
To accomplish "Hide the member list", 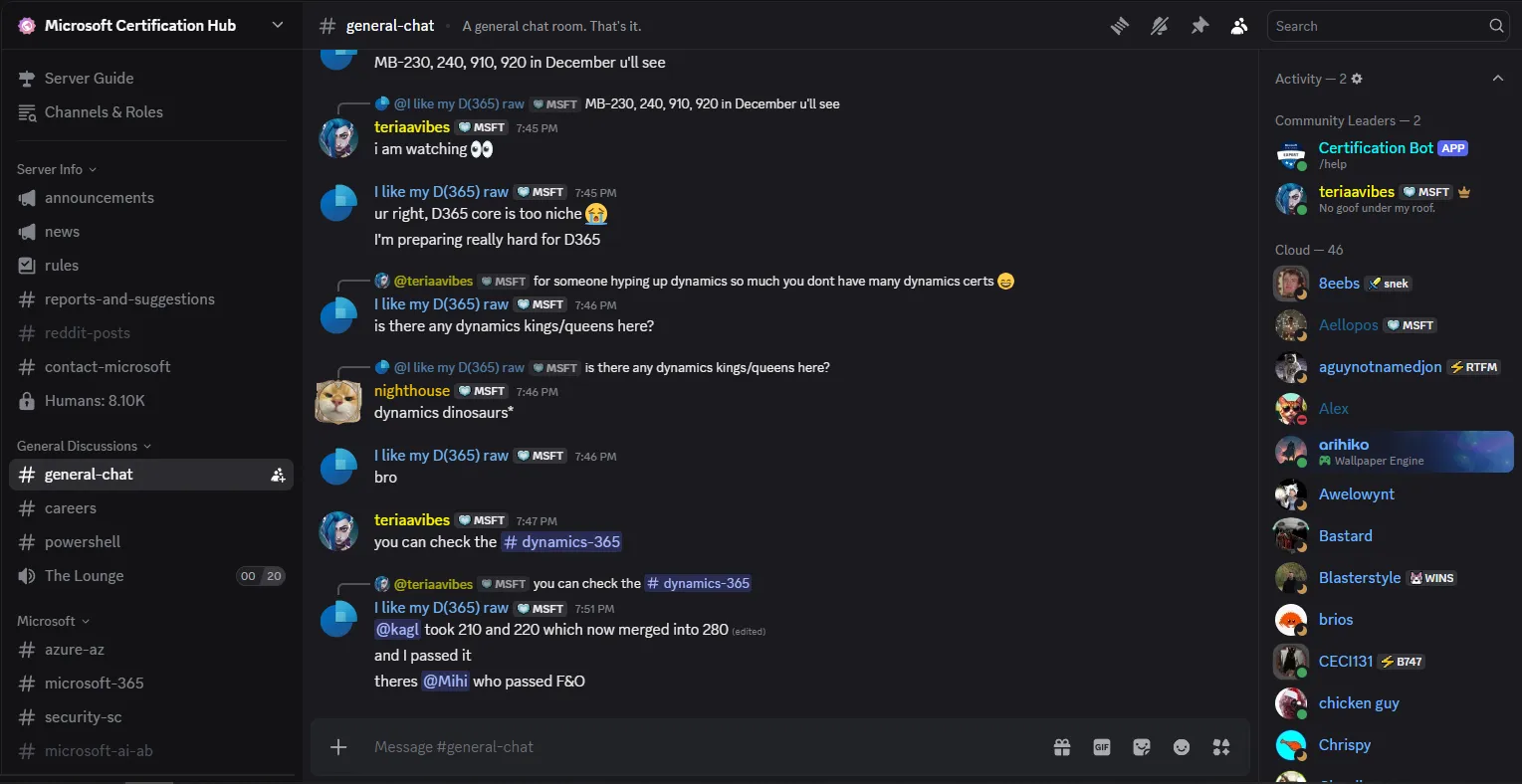I will 1239,26.
